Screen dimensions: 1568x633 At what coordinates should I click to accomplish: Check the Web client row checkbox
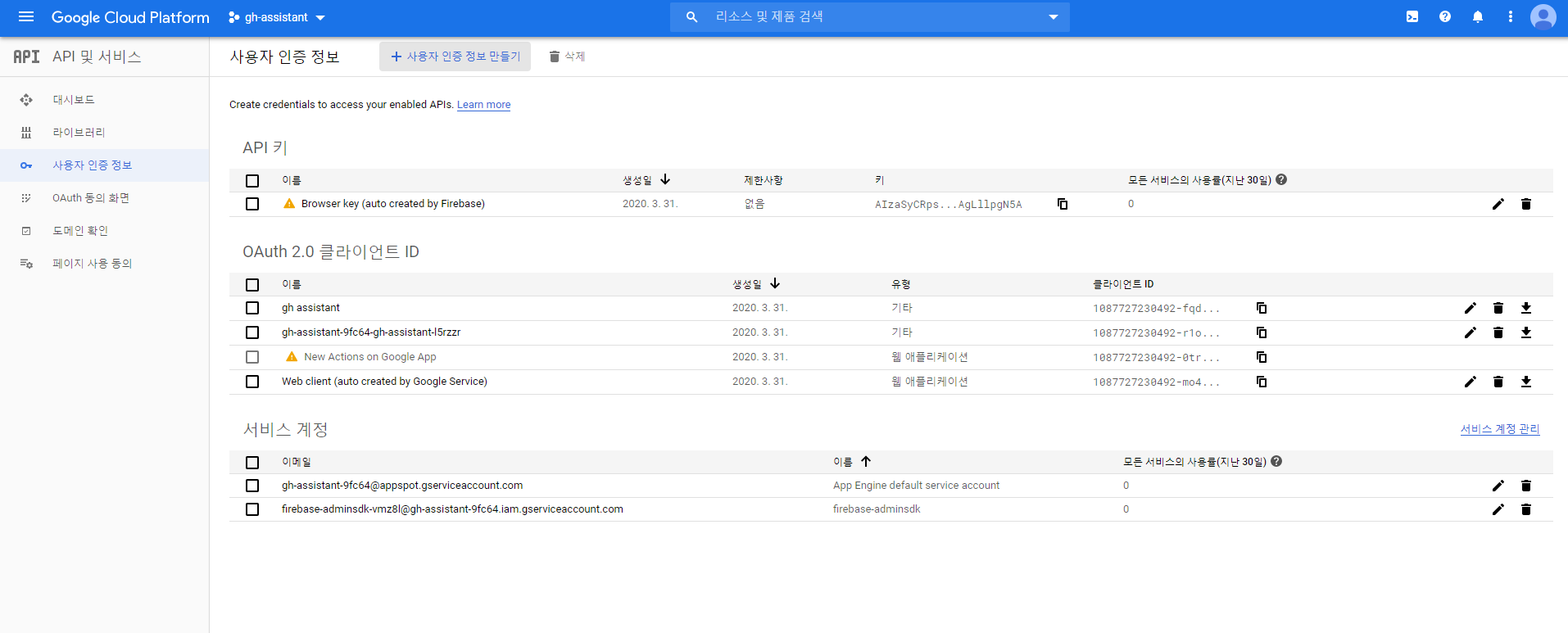click(252, 382)
